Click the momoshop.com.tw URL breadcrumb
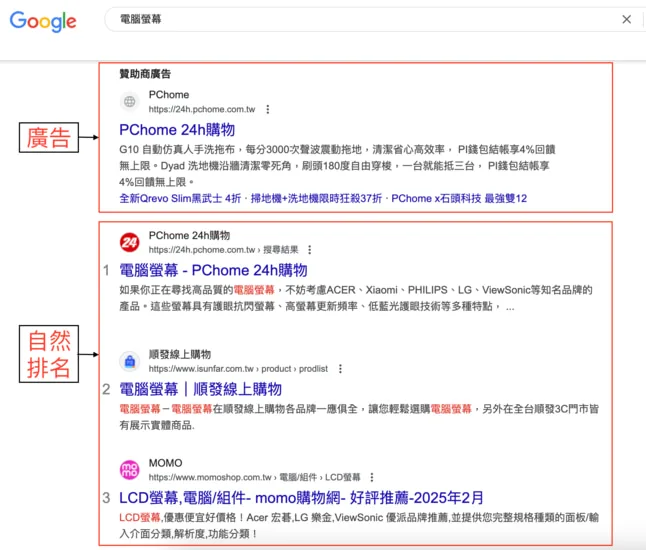The height and width of the screenshot is (550, 646). click(255, 477)
